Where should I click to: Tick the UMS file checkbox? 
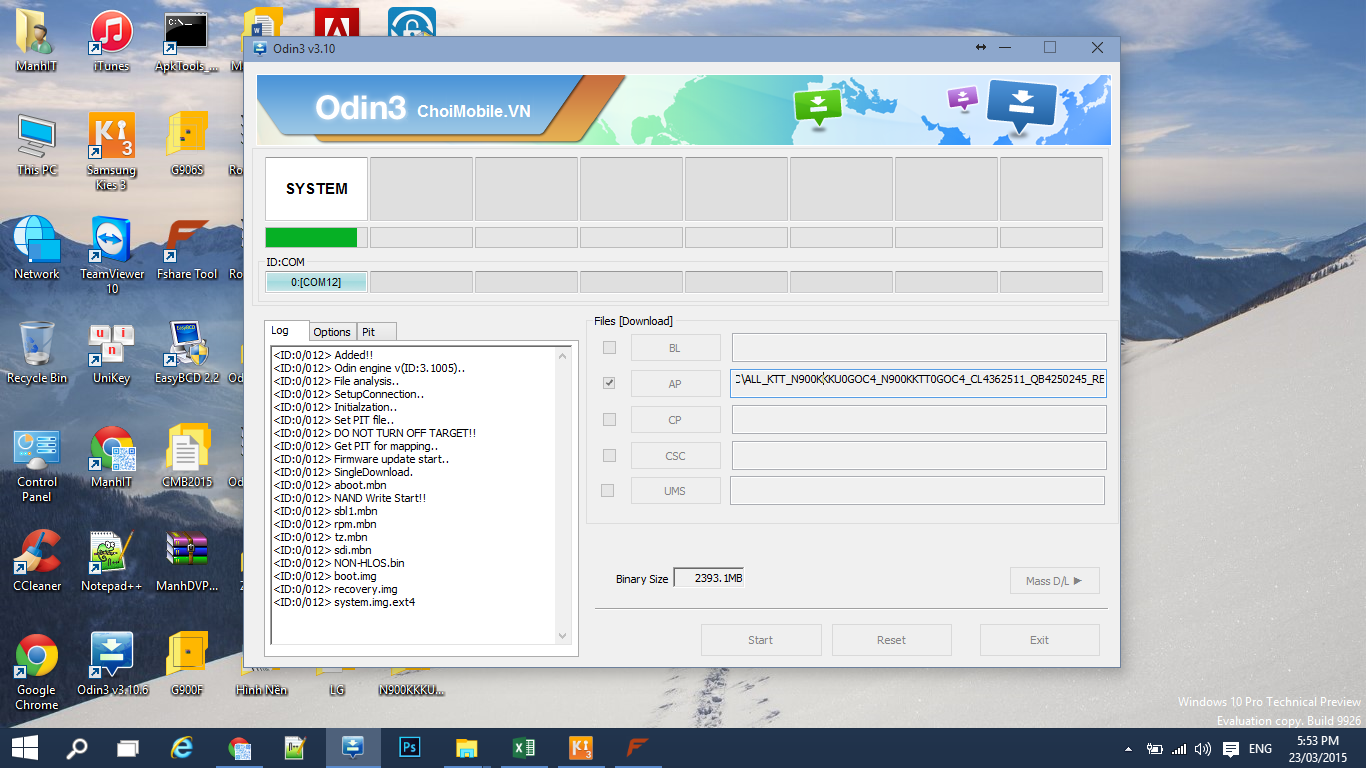pos(607,490)
